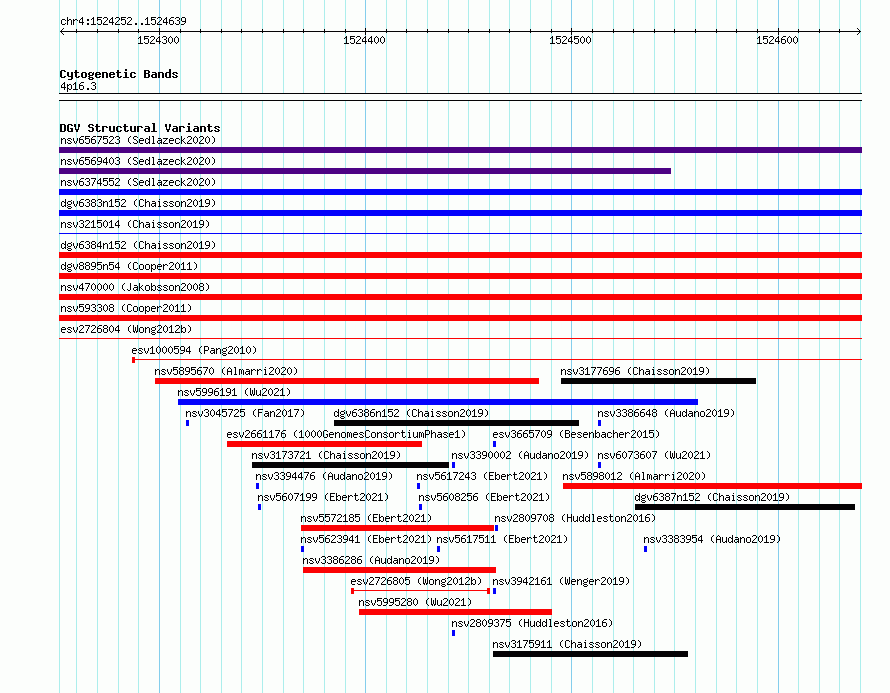The width and height of the screenshot is (890, 693).
Task: Select the nsv6569403 (Sedlazeck2020) purple bar
Action: (365, 171)
